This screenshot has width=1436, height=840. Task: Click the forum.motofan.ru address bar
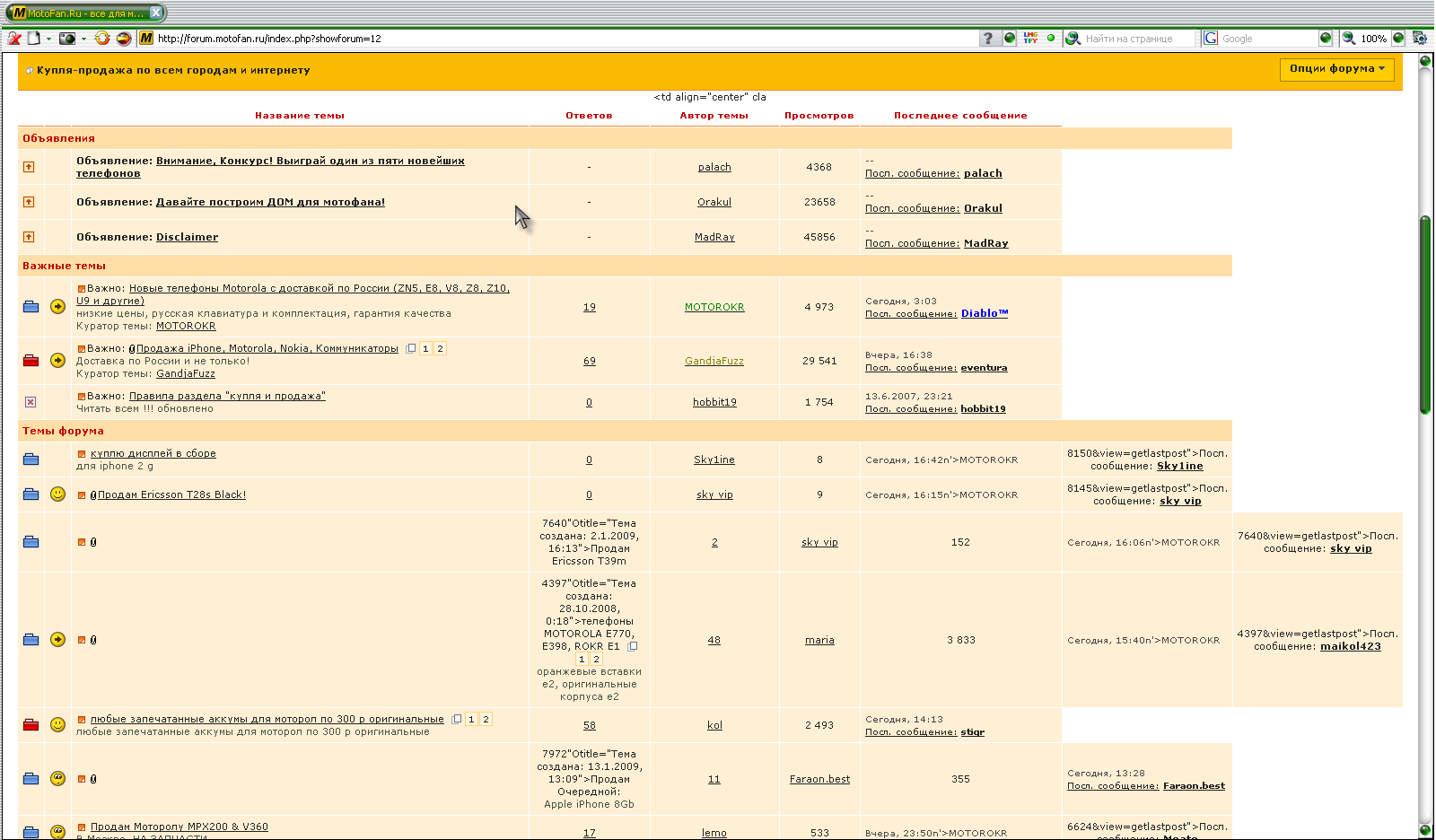tap(565, 39)
